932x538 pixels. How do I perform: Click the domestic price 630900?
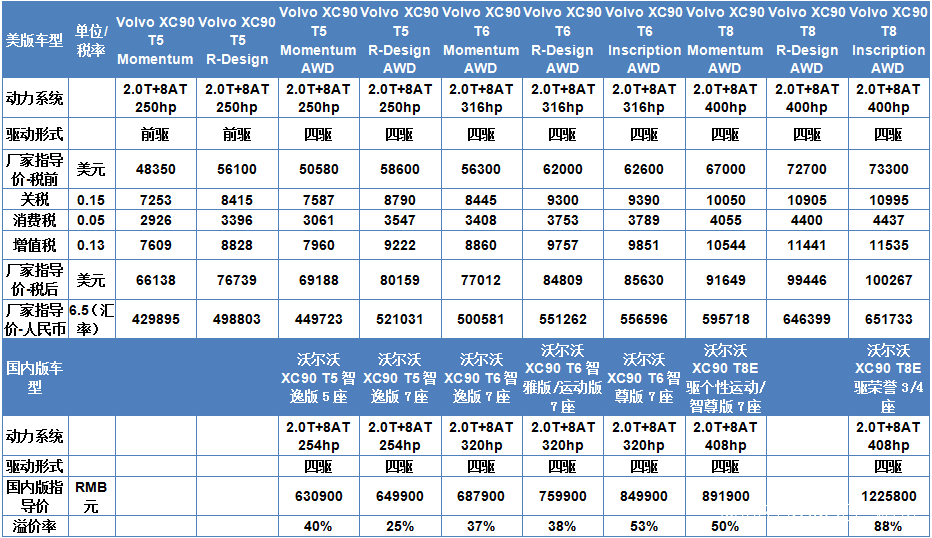[318, 496]
